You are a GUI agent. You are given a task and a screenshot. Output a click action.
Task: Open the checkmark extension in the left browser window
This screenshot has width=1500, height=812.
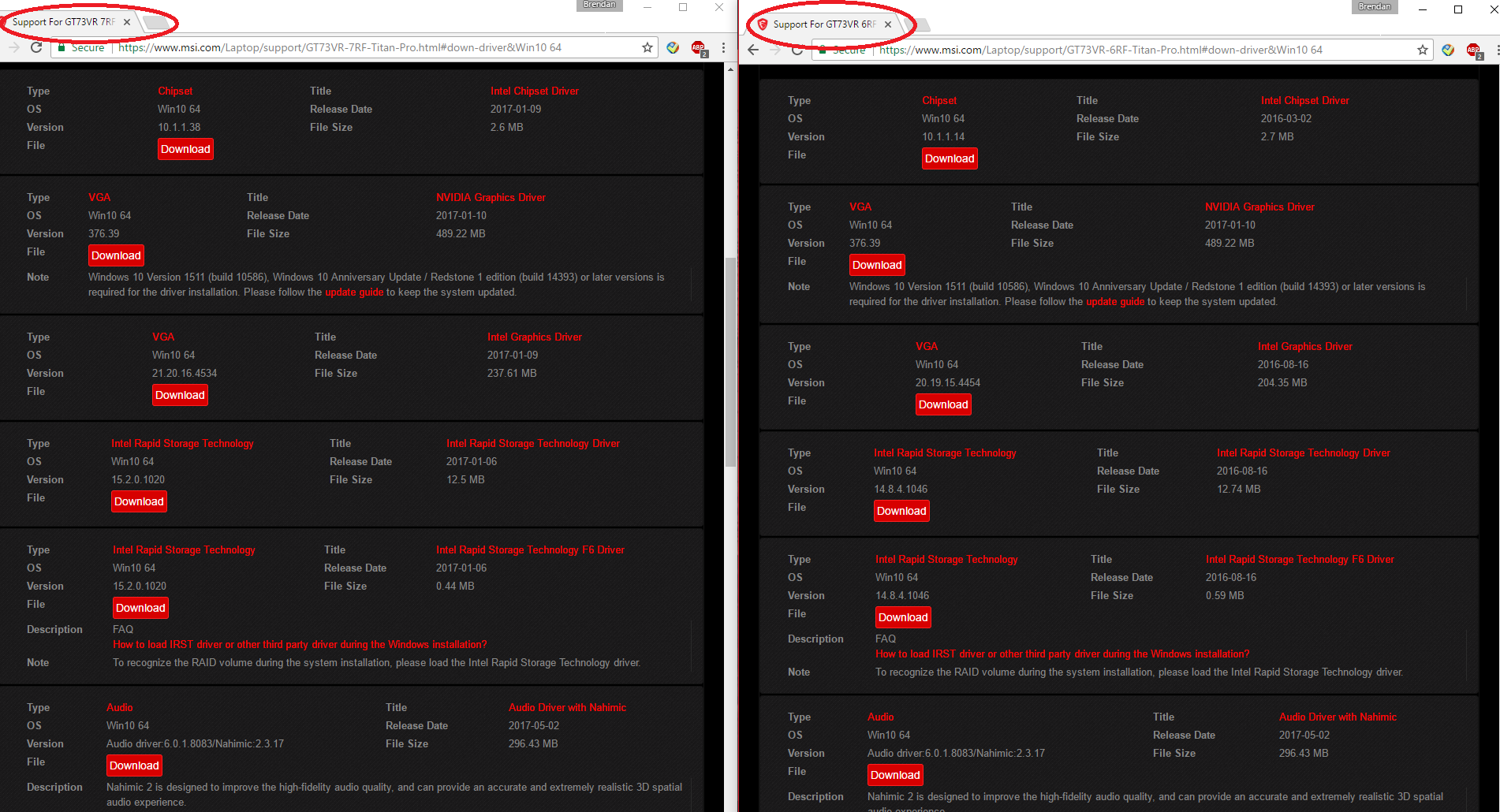[673, 47]
